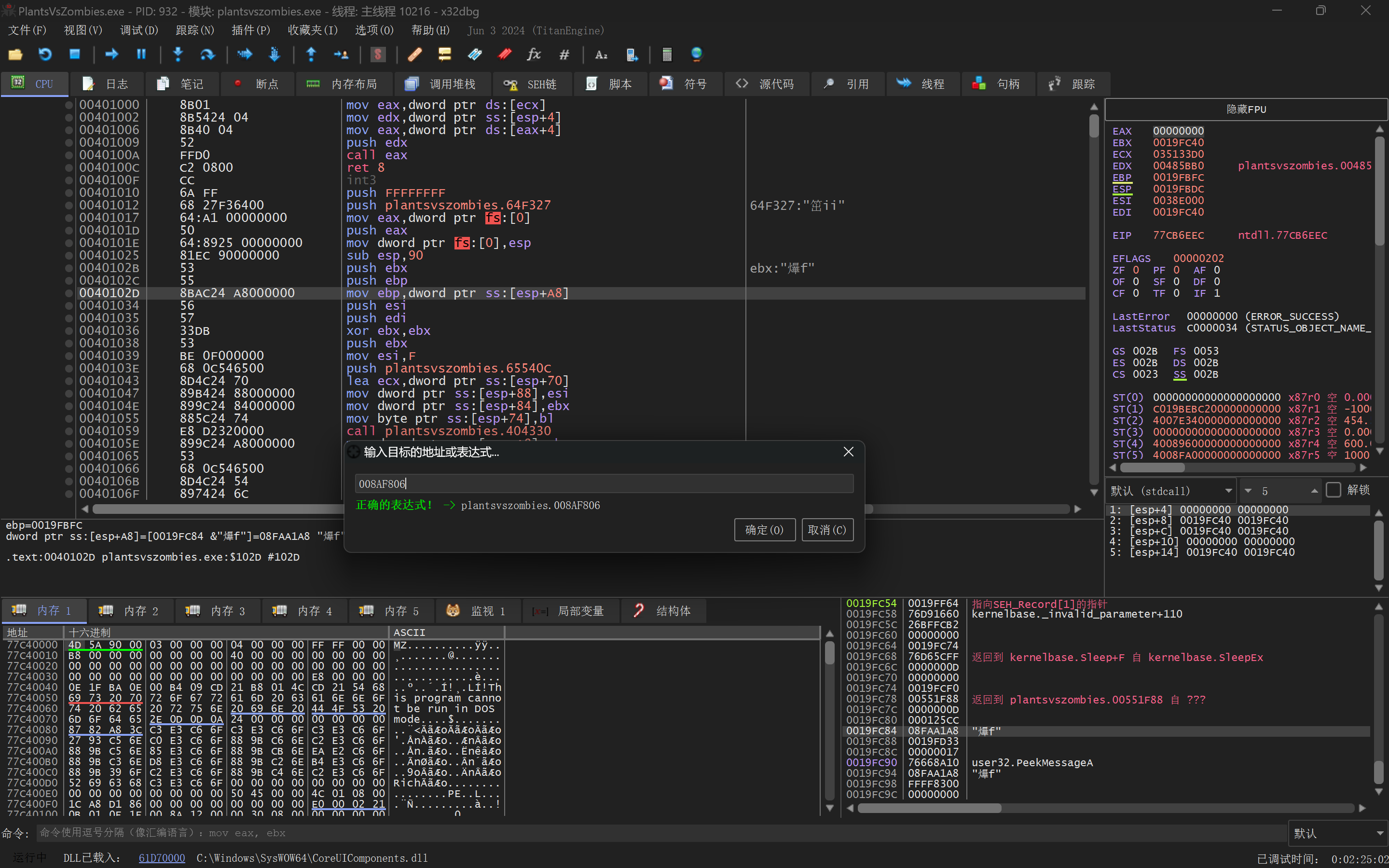This screenshot has width=1389, height=868.
Task: Open the 调试(D) menu
Action: (139, 30)
